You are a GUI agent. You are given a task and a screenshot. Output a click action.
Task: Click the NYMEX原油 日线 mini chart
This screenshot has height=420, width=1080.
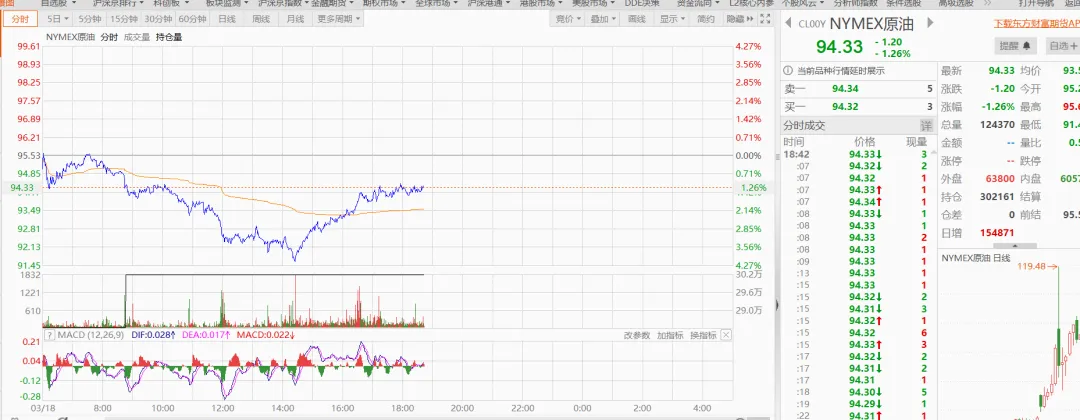coord(1009,337)
